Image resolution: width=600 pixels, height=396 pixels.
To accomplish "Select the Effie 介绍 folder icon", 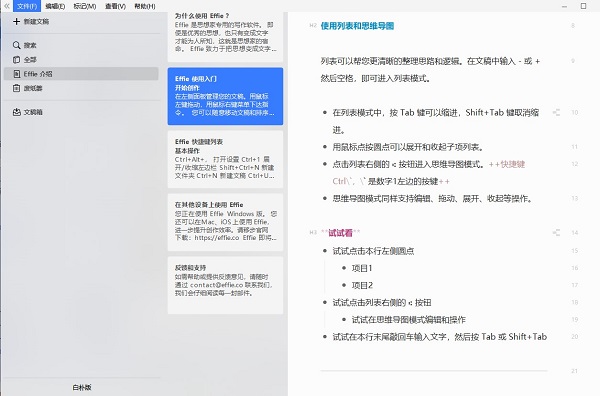I will [16, 74].
